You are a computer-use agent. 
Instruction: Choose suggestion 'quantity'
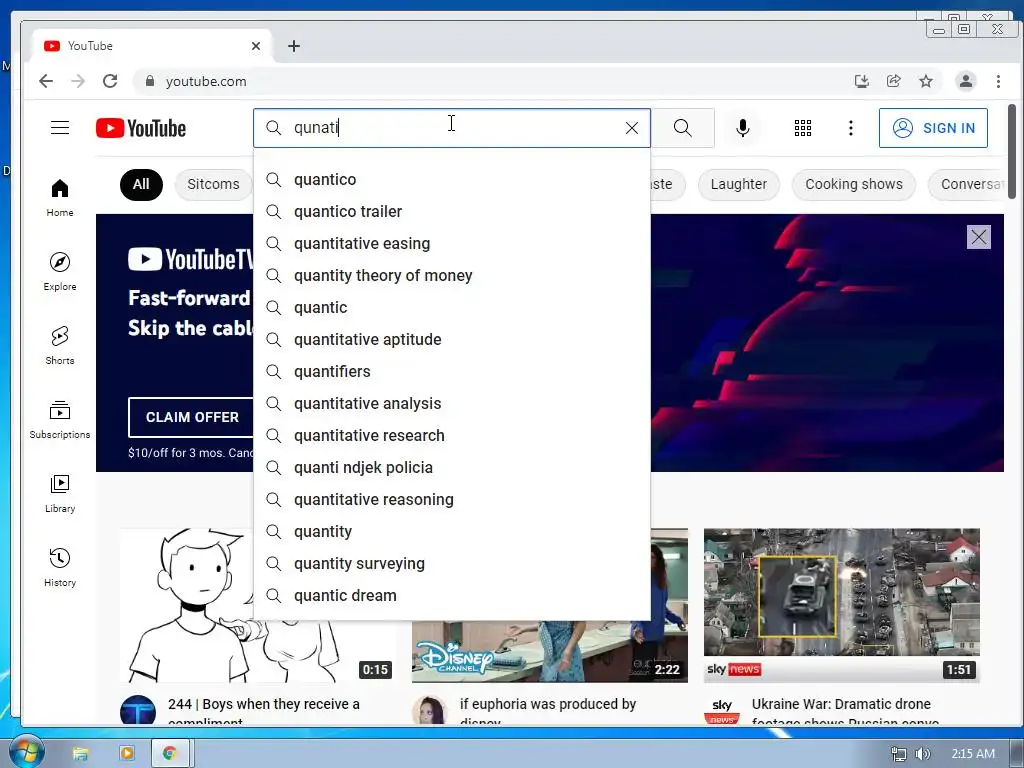452,532
